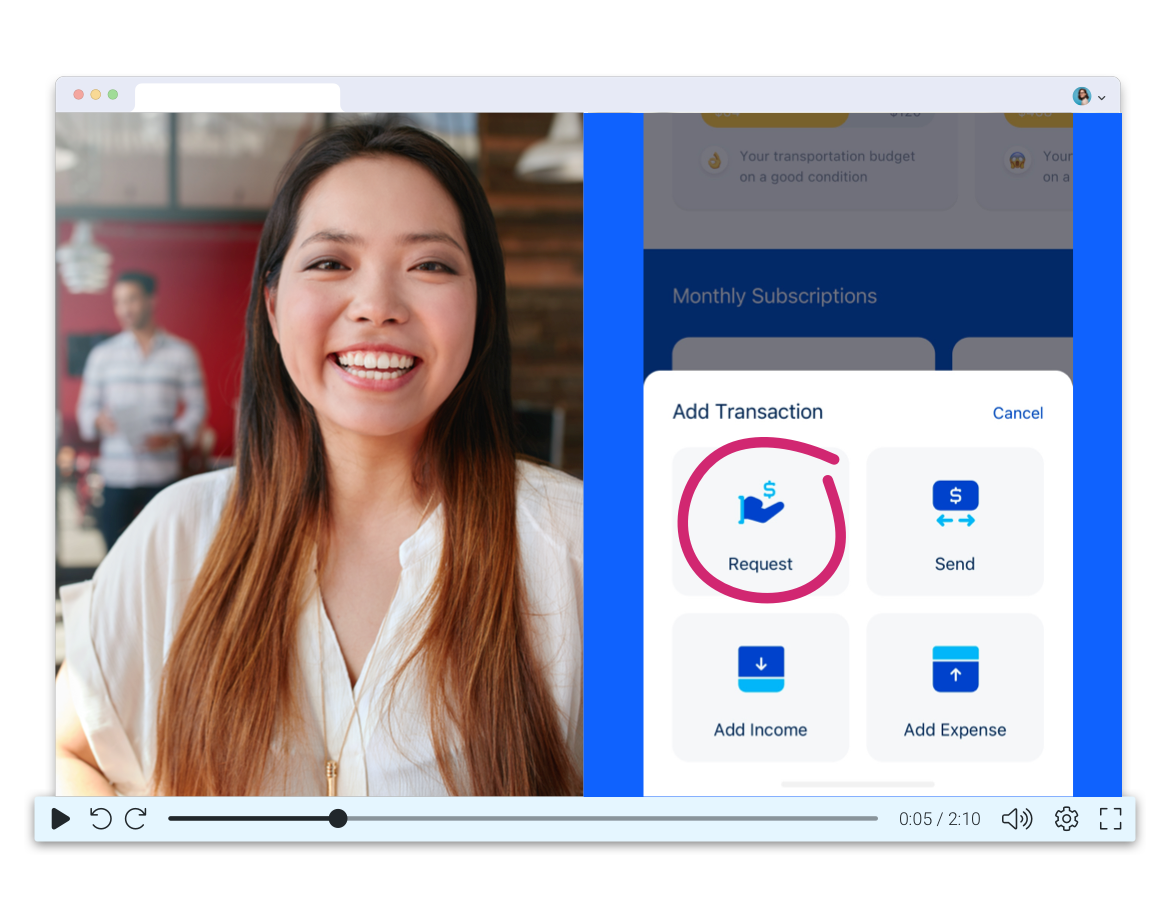Replay the last seconds with rewind icon
This screenshot has width=1169, height=920.
click(x=100, y=819)
